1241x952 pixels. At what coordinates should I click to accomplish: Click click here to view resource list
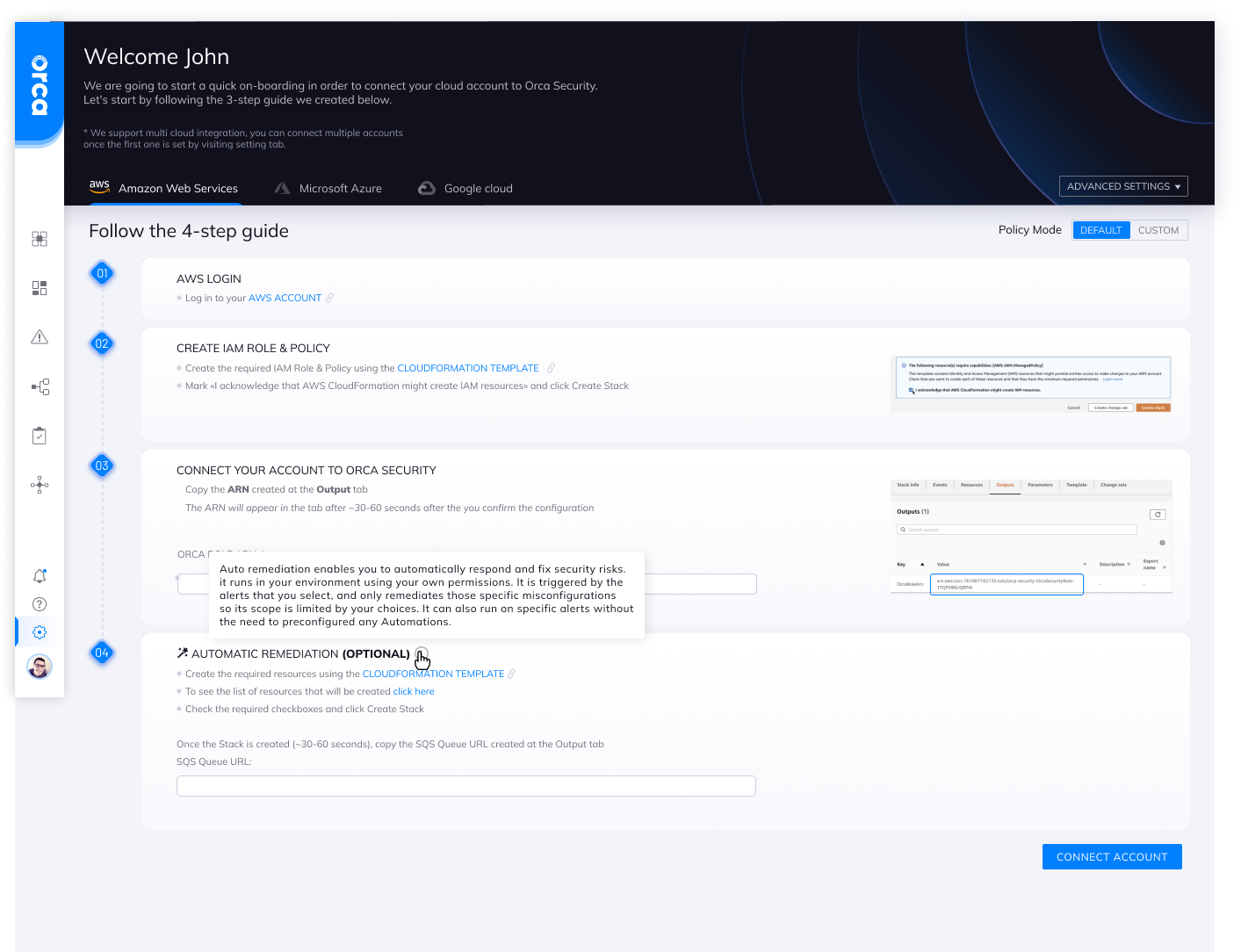413,691
